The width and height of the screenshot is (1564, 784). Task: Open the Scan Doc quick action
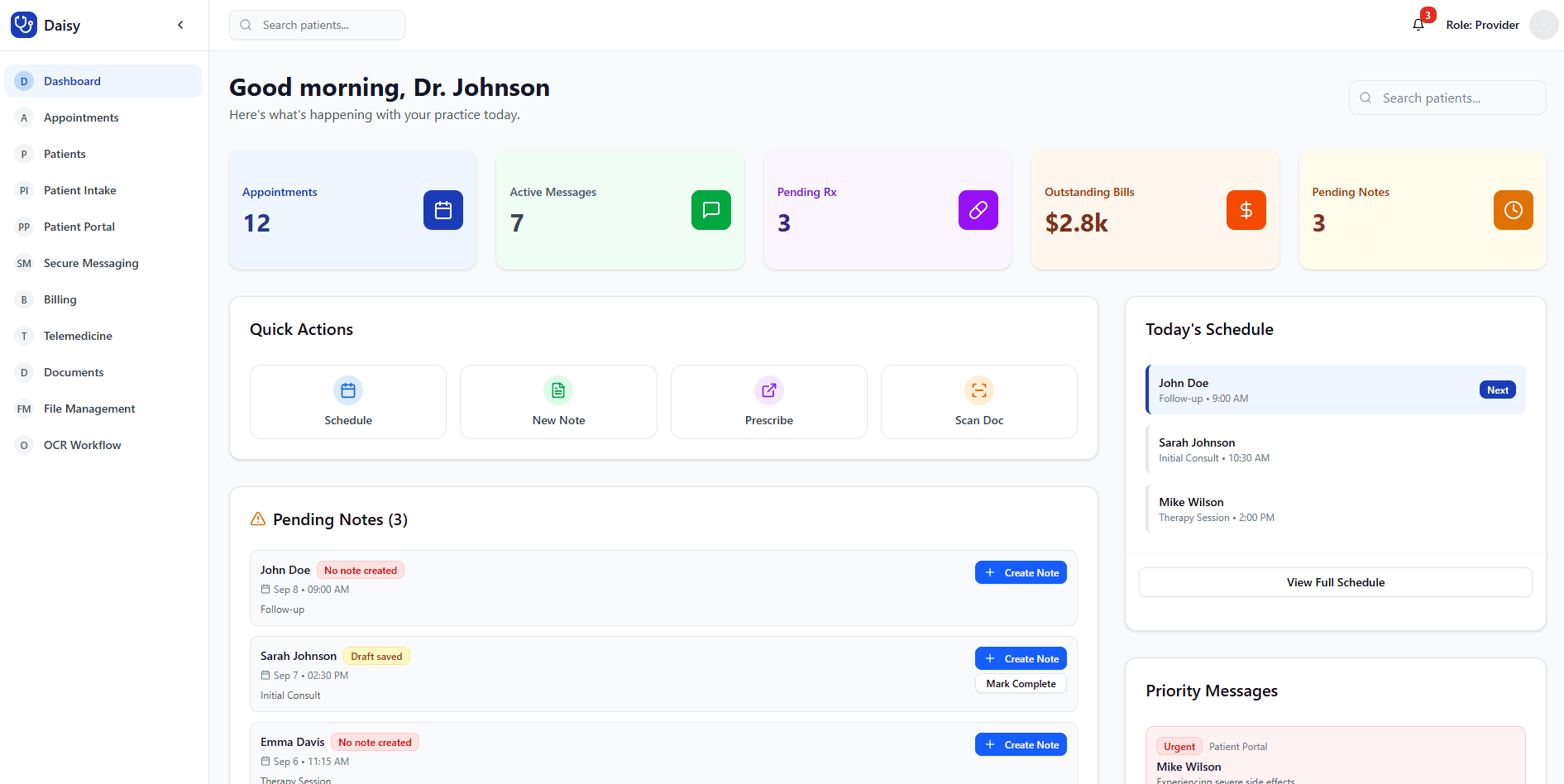pyautogui.click(x=978, y=401)
